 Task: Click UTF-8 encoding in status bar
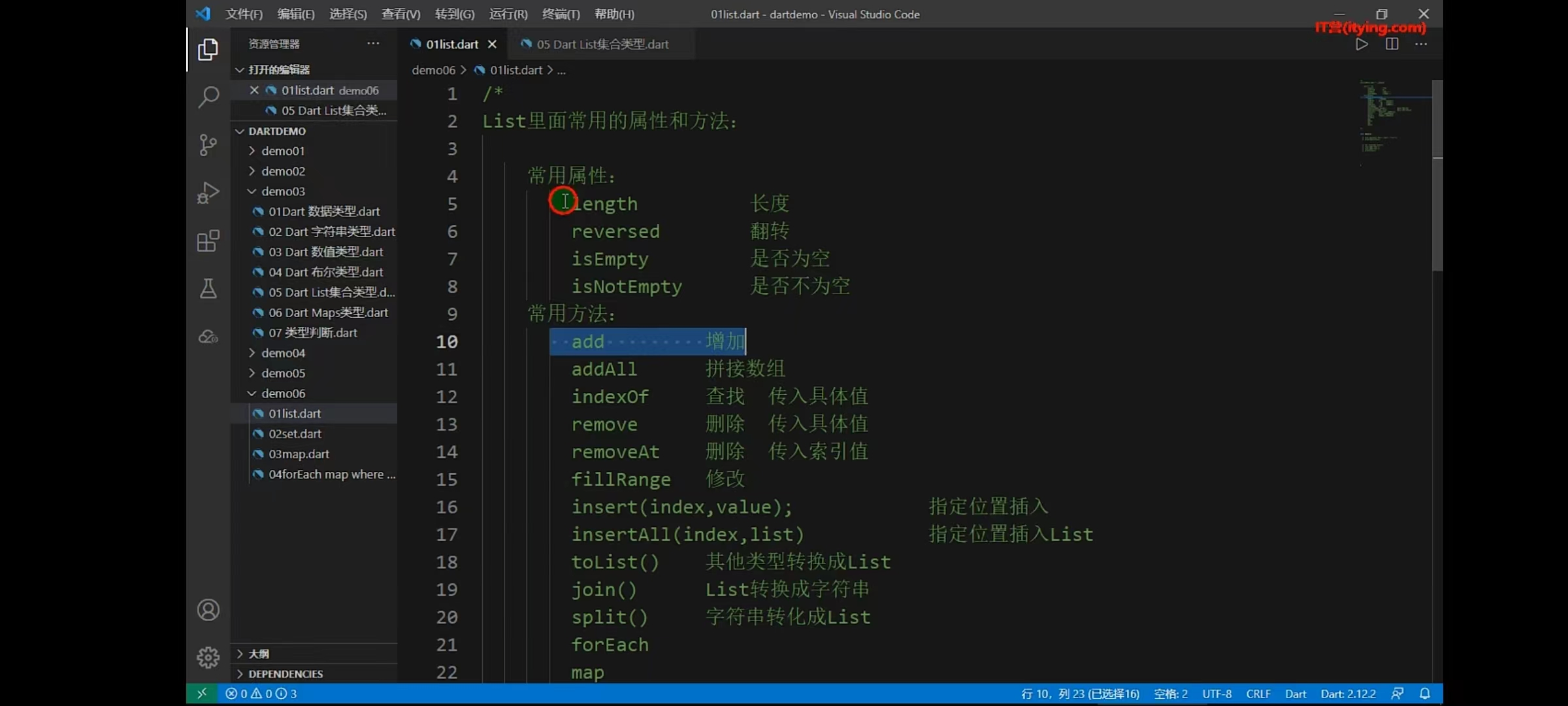1217,694
